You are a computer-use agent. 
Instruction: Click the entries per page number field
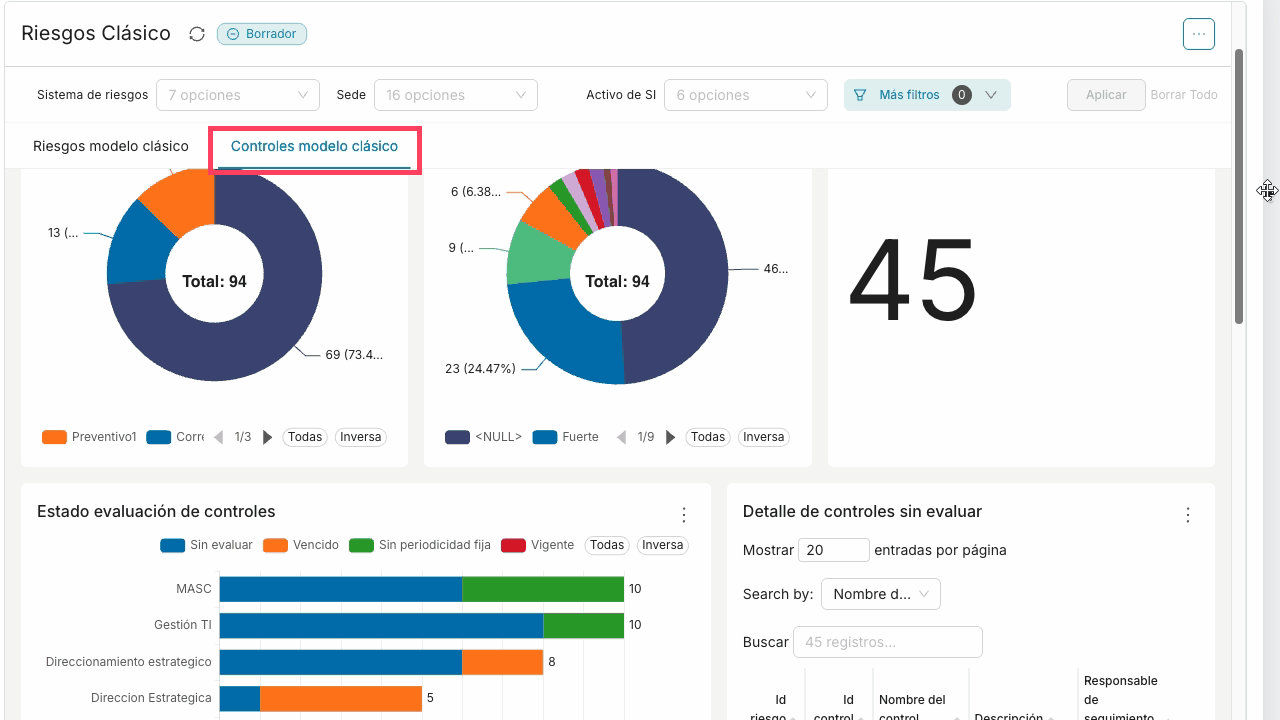point(834,550)
